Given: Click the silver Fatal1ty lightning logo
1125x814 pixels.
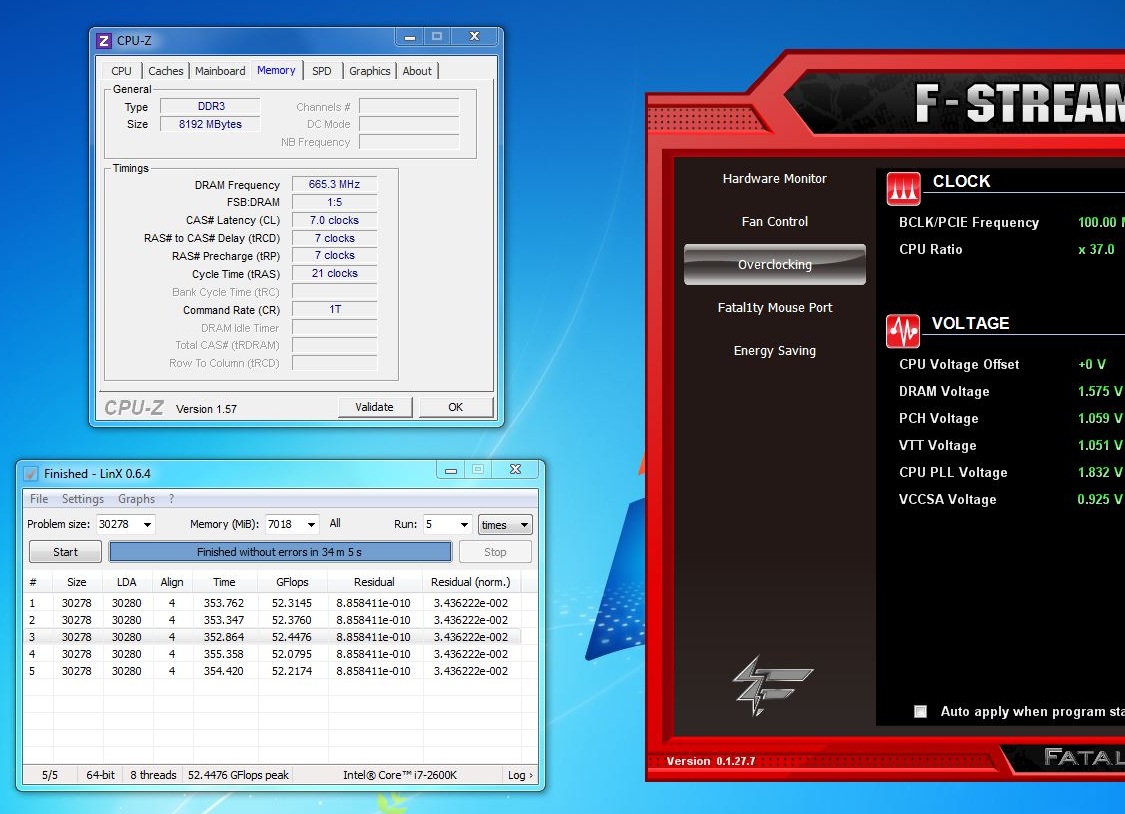Looking at the screenshot, I should (x=758, y=687).
